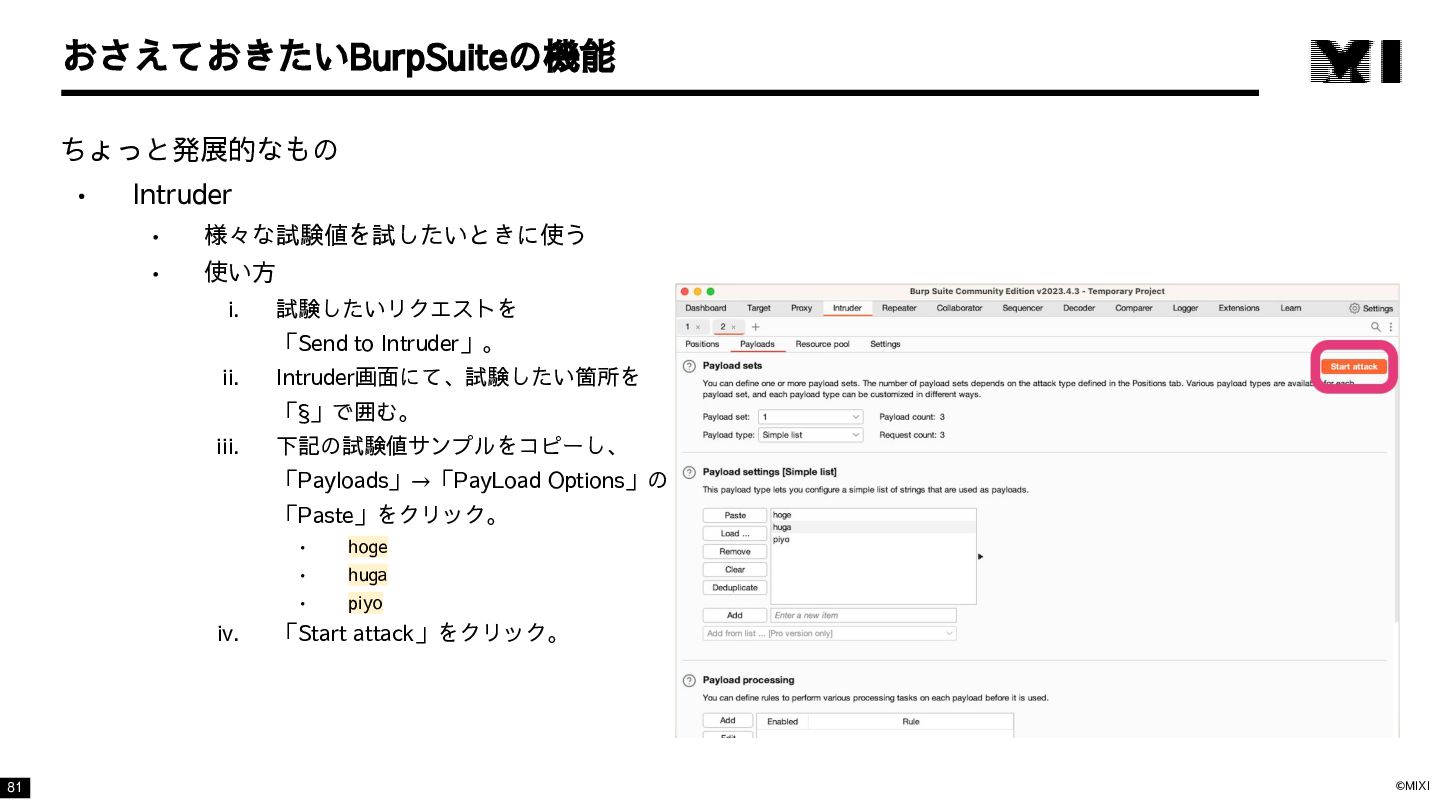Switch to the Sequencer tab

pyautogui.click(x=1022, y=308)
